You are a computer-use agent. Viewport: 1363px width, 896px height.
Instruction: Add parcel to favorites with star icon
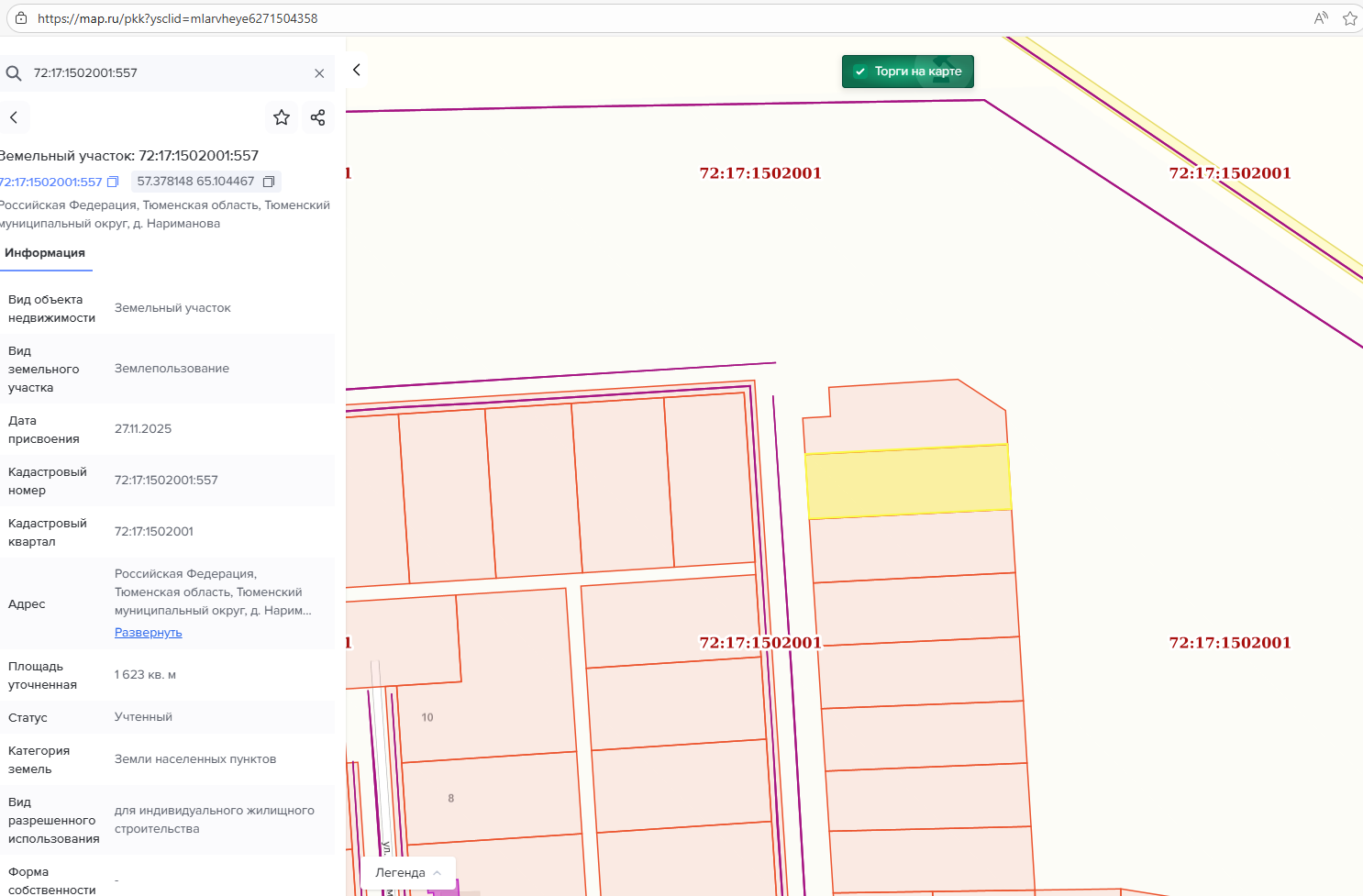282,117
